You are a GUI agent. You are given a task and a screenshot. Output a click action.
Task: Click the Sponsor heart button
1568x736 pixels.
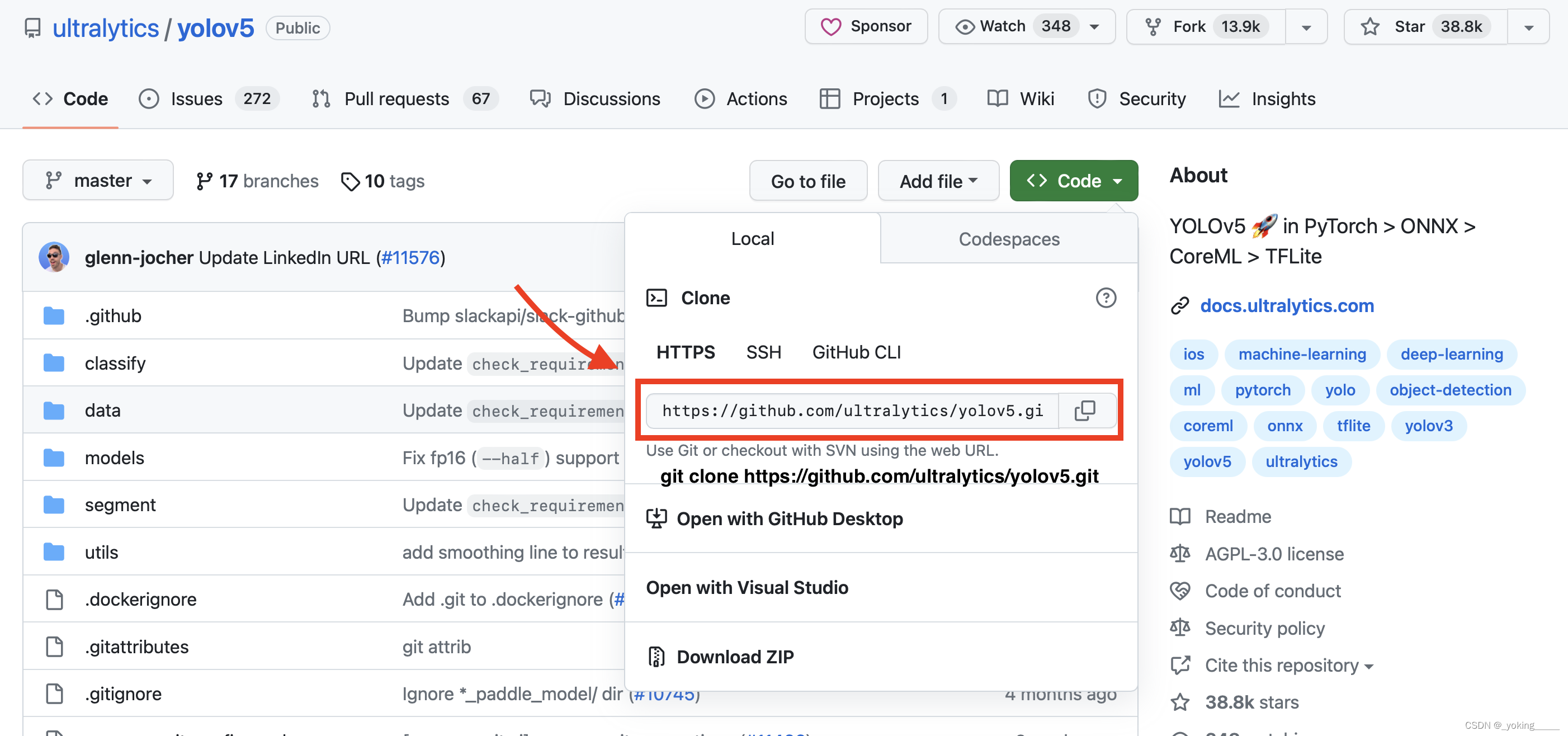pyautogui.click(x=866, y=27)
